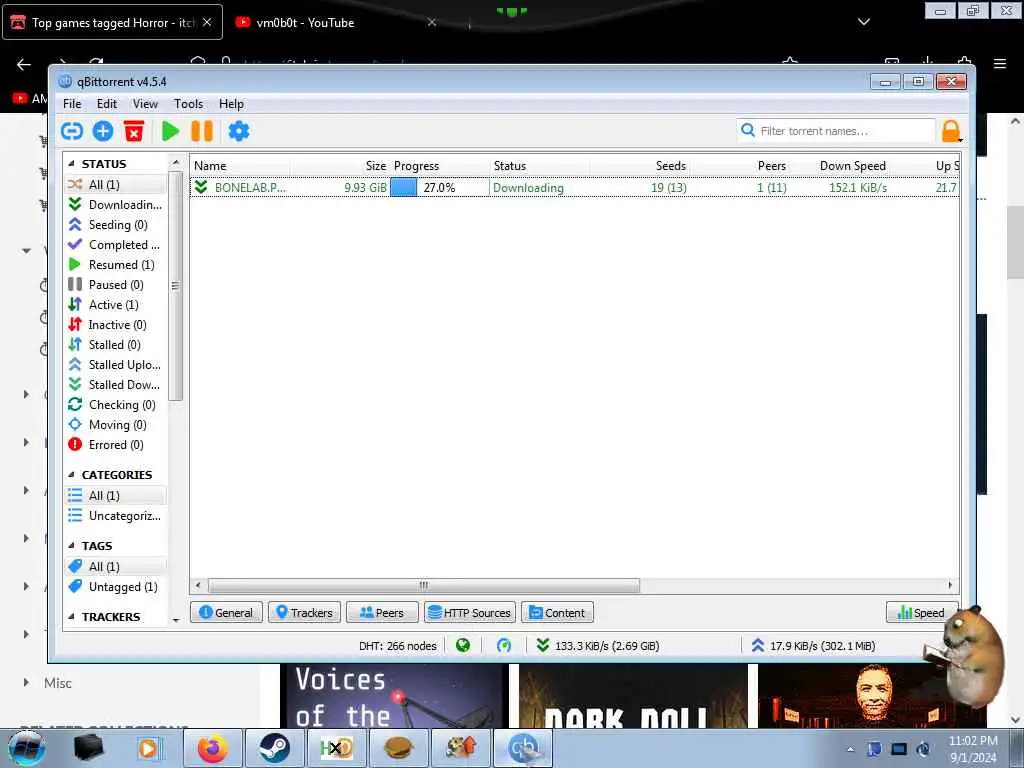The height and width of the screenshot is (768, 1024).
Task: Collapse the TAGS section
Action: [71, 546]
